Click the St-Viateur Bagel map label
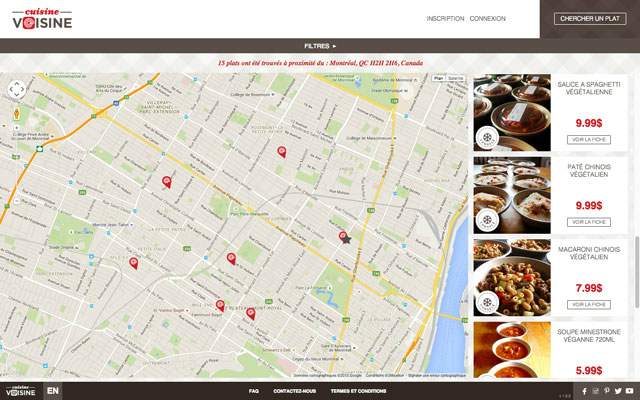Image resolution: width=640 pixels, height=400 pixels. pos(171,310)
